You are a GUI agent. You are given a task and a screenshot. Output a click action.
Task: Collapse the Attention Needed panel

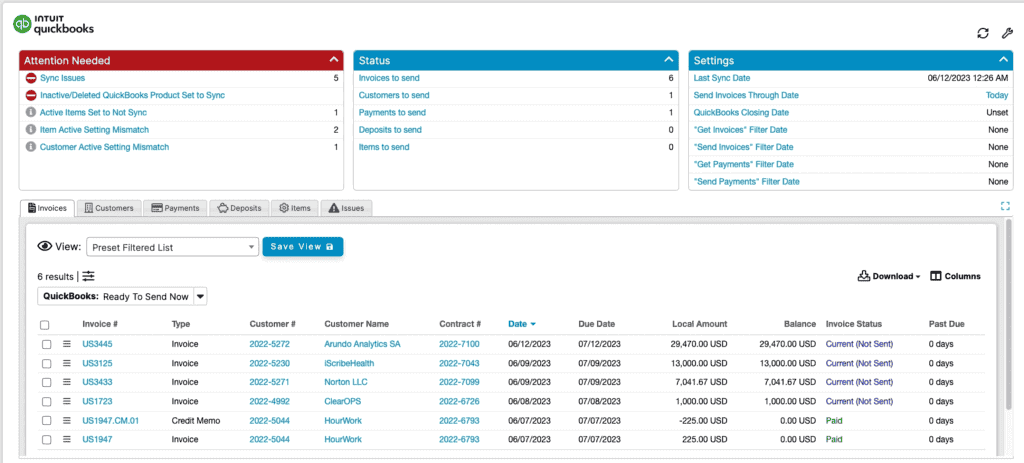click(334, 60)
